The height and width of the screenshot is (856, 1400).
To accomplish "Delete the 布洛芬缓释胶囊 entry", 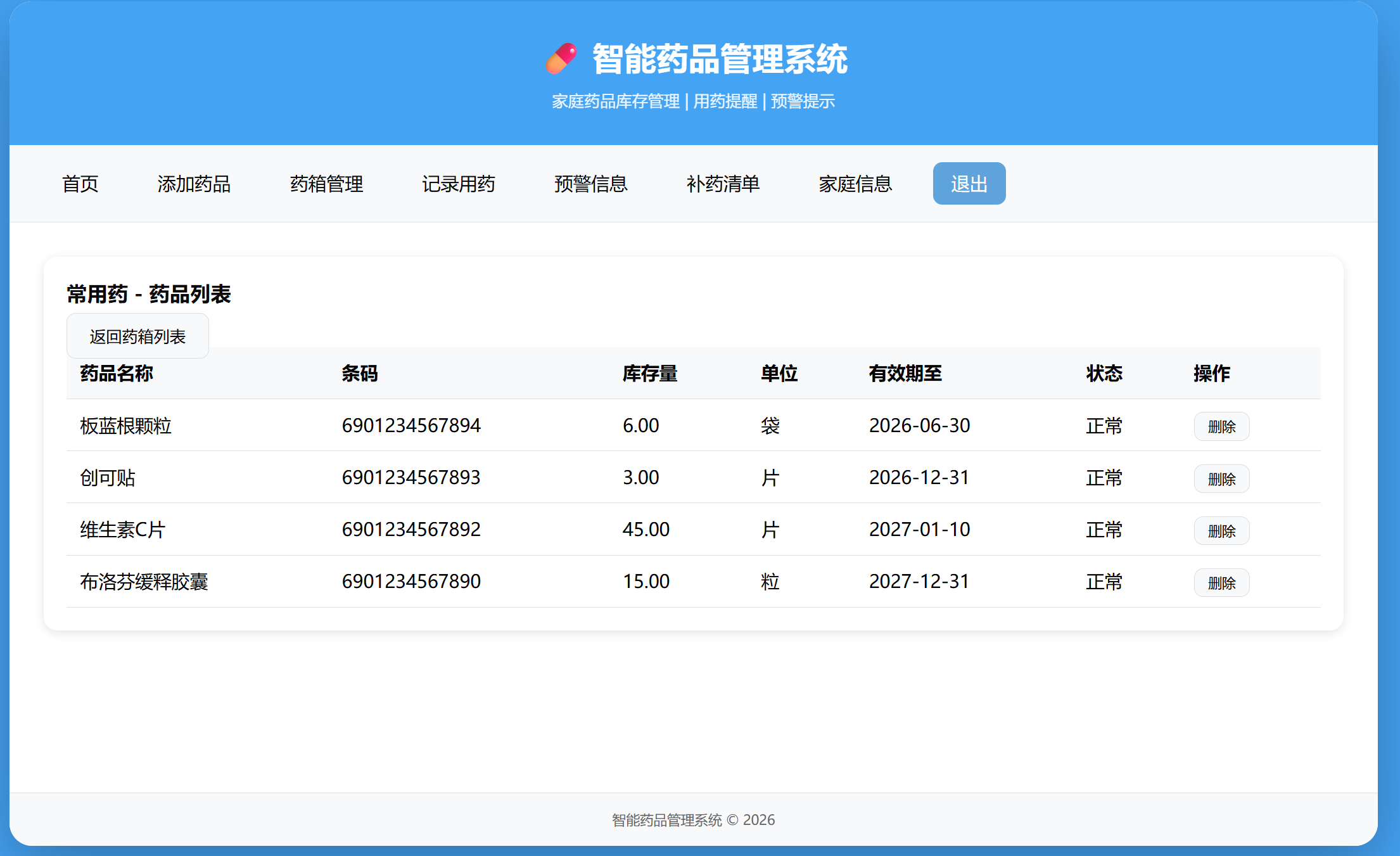I will (x=1221, y=583).
